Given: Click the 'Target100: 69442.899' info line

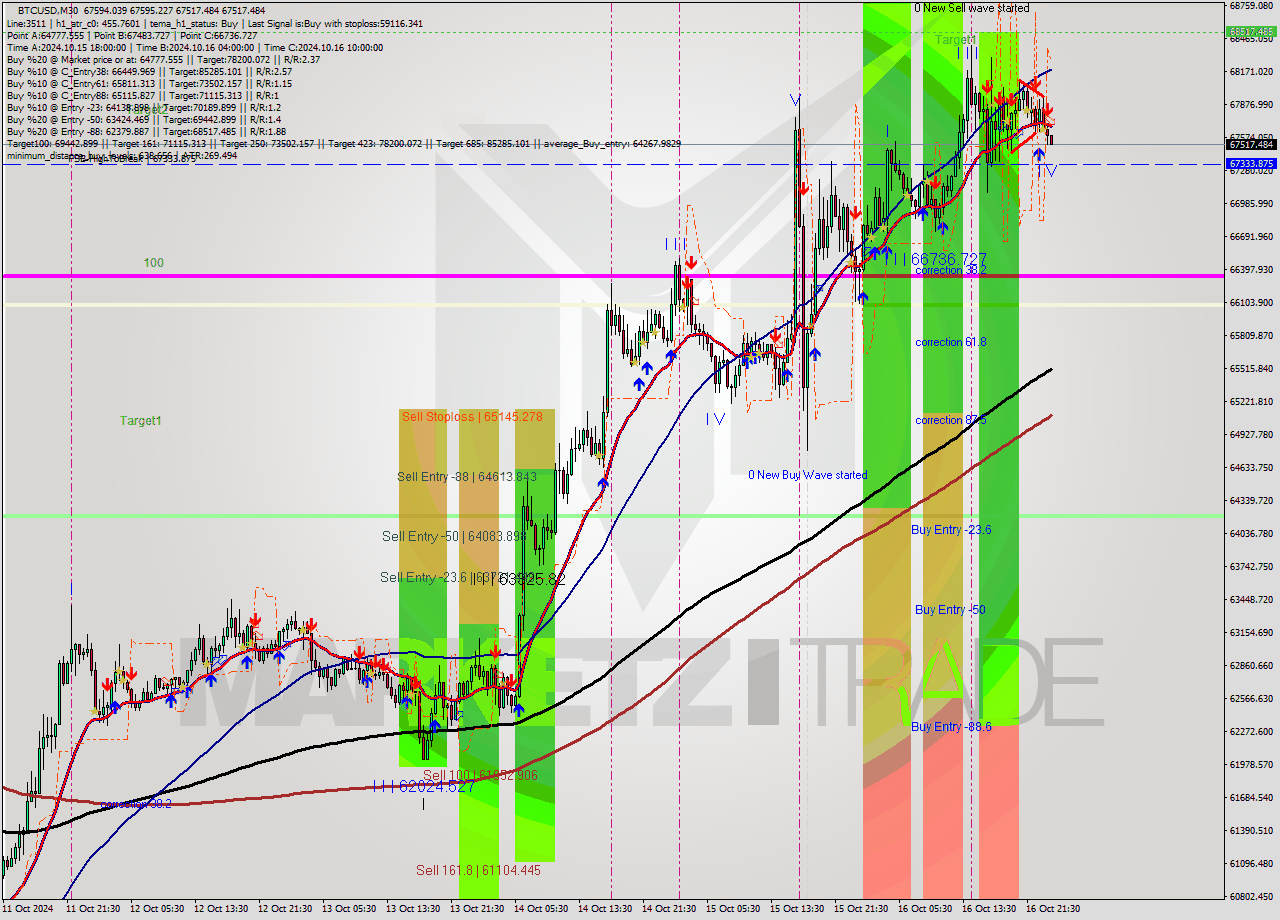Looking at the screenshot, I should pos(343,144).
